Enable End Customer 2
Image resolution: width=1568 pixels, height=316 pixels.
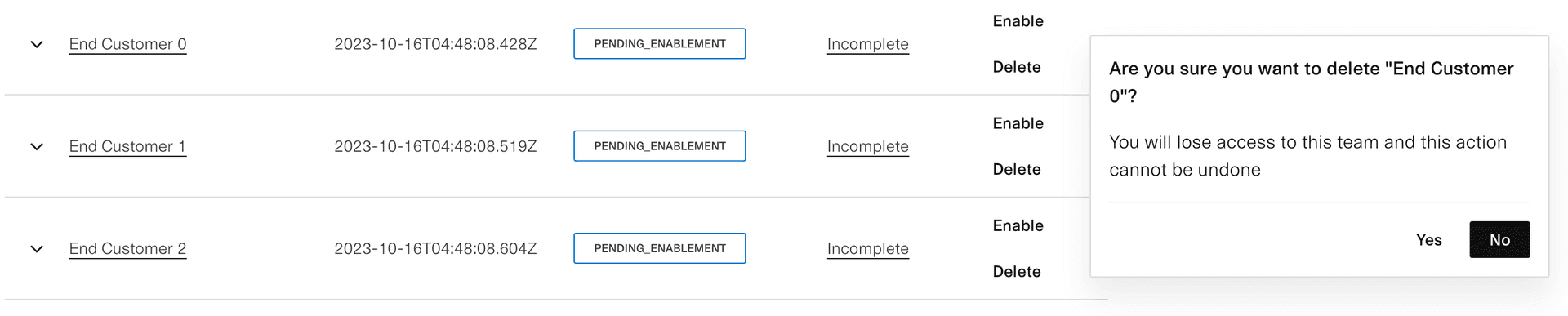click(1018, 225)
